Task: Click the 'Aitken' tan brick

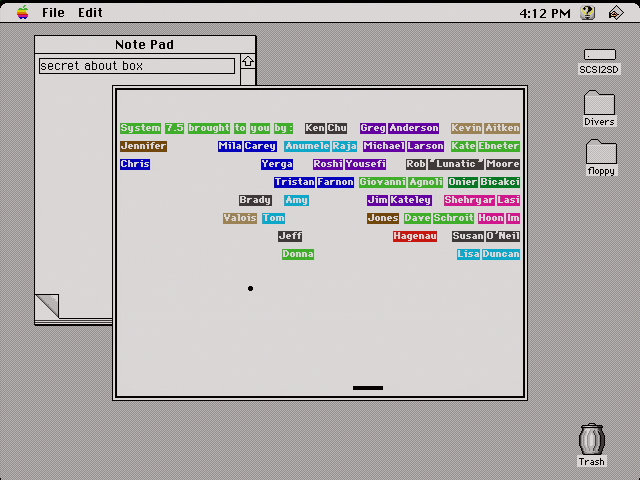Action: coord(502,128)
